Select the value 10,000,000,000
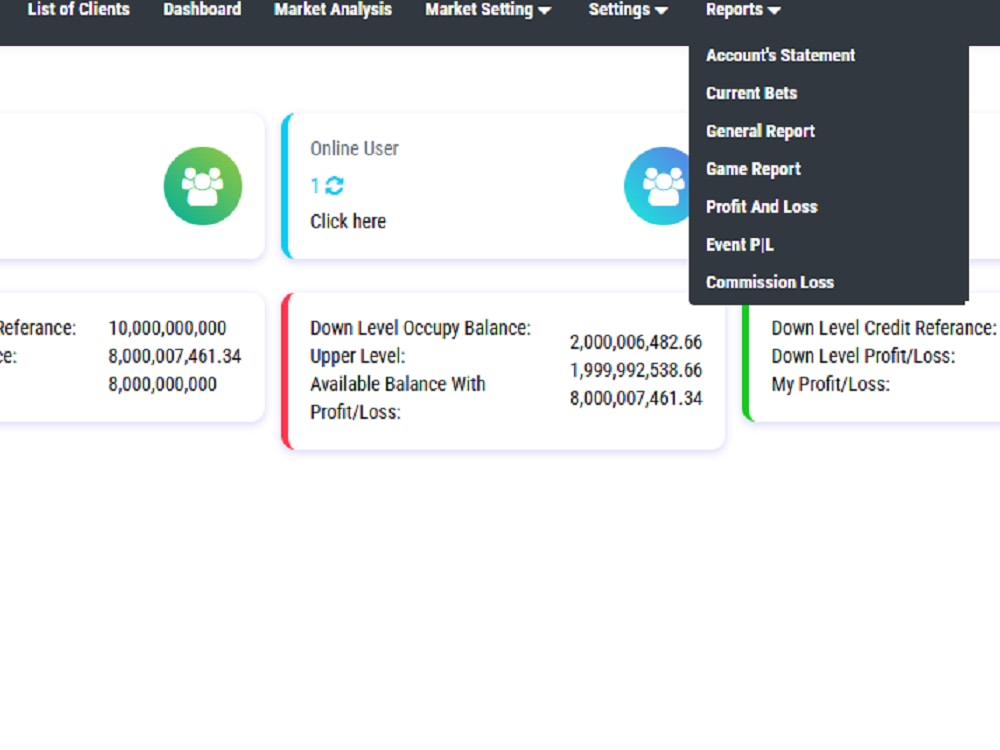 (167, 328)
